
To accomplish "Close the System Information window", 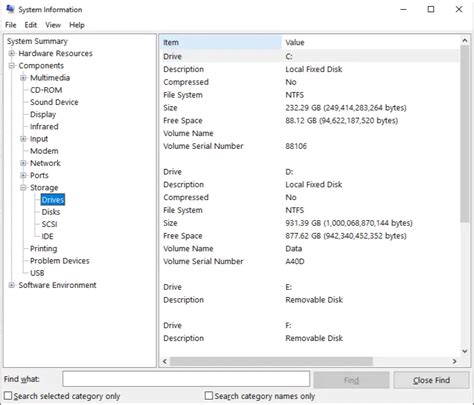I will click(459, 9).
